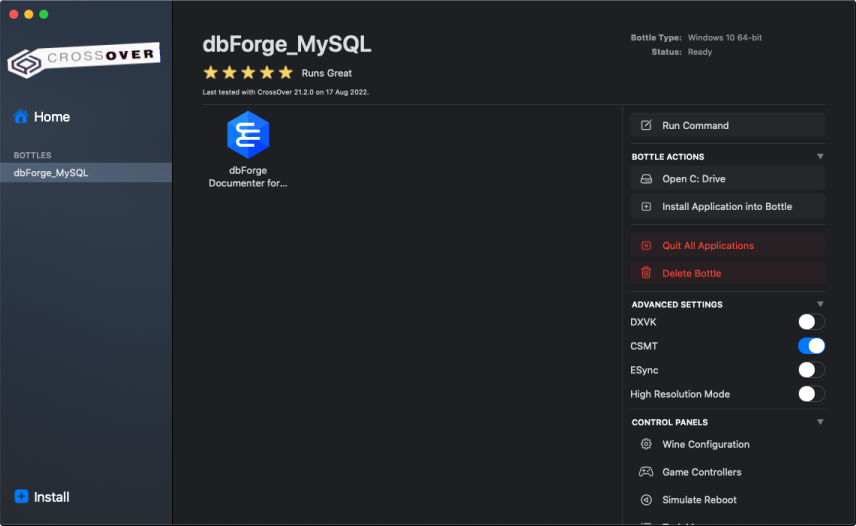The width and height of the screenshot is (856, 526).
Task: Click the Open C: Drive disk icon
Action: 646,179
